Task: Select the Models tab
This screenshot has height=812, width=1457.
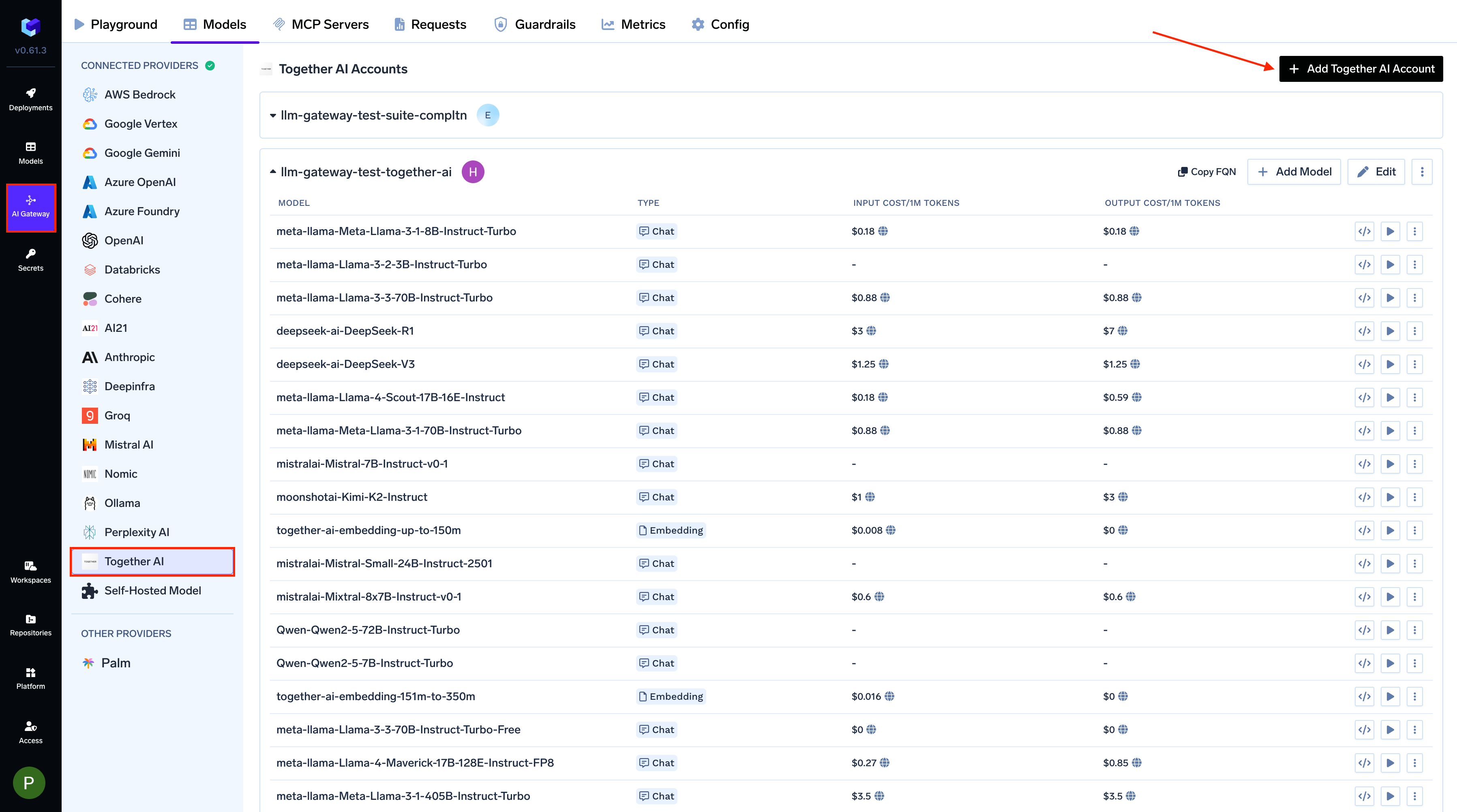Action: 215,24
